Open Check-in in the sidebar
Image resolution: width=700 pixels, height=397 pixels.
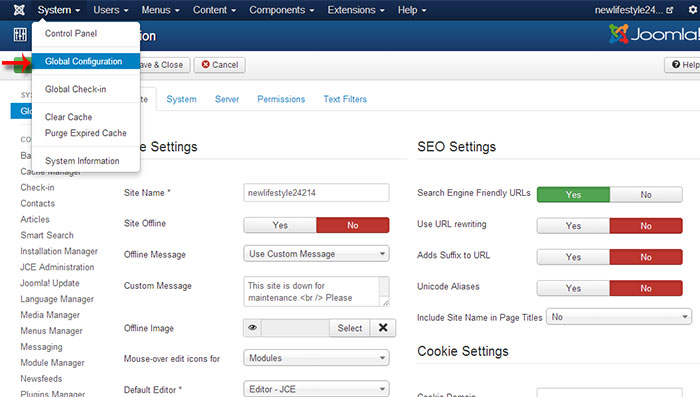click(37, 188)
